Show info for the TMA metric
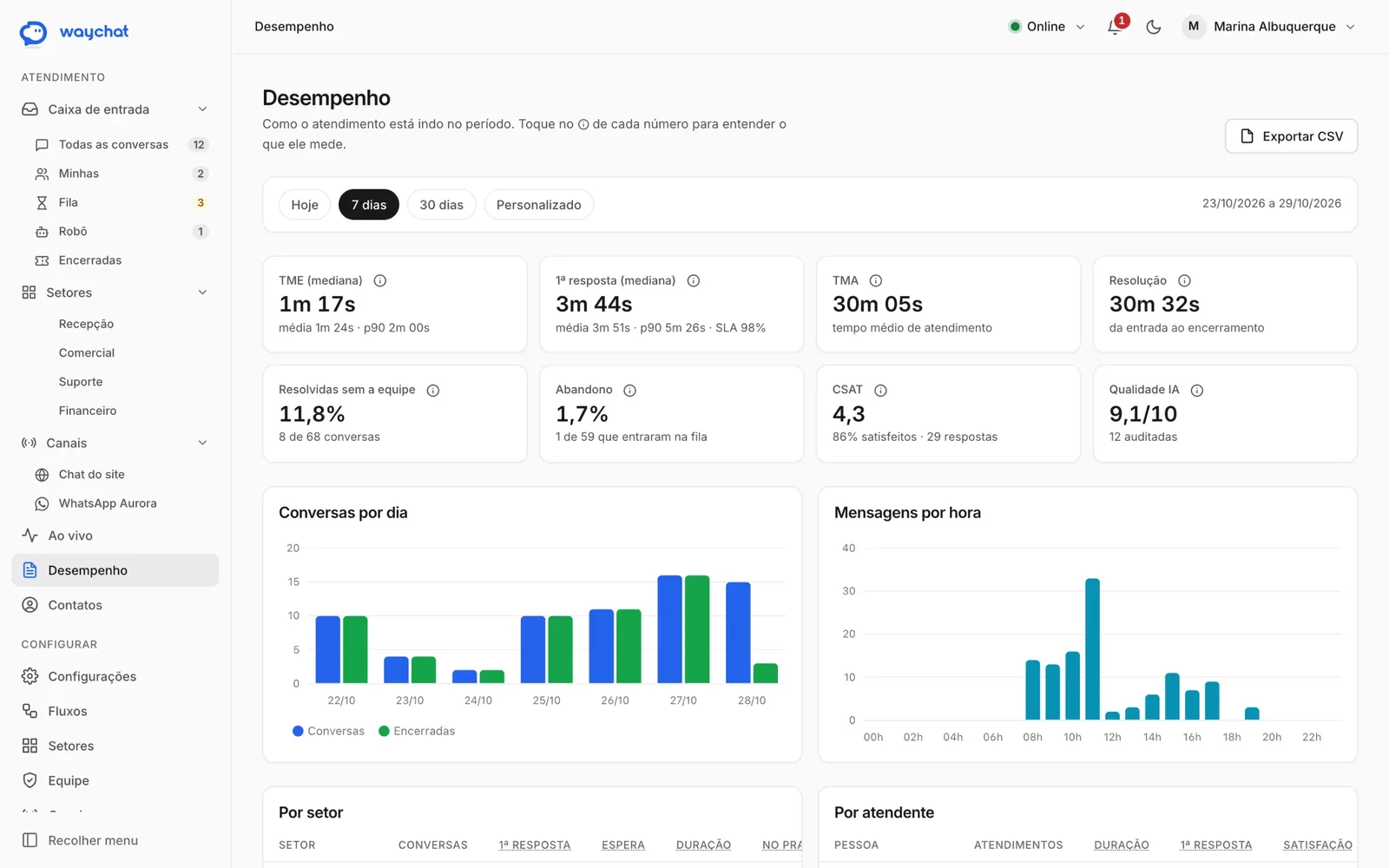The height and width of the screenshot is (868, 1389). tap(876, 280)
